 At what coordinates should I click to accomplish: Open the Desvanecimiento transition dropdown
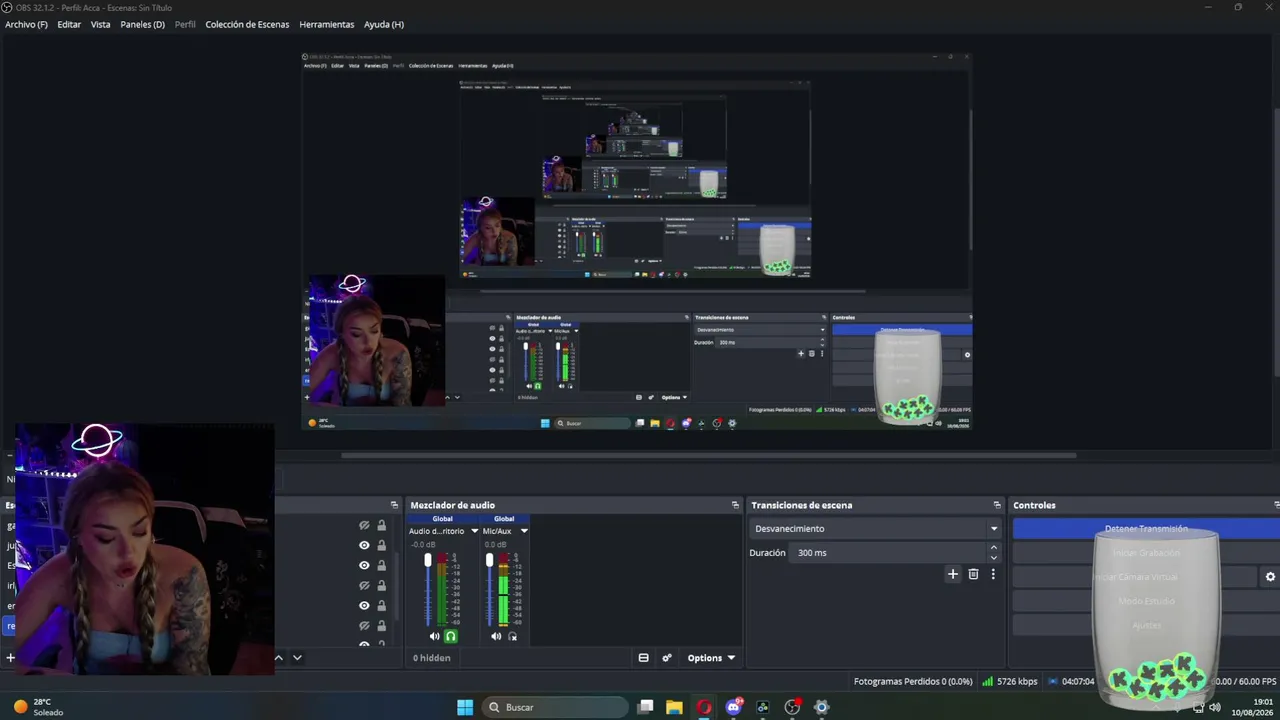875,528
